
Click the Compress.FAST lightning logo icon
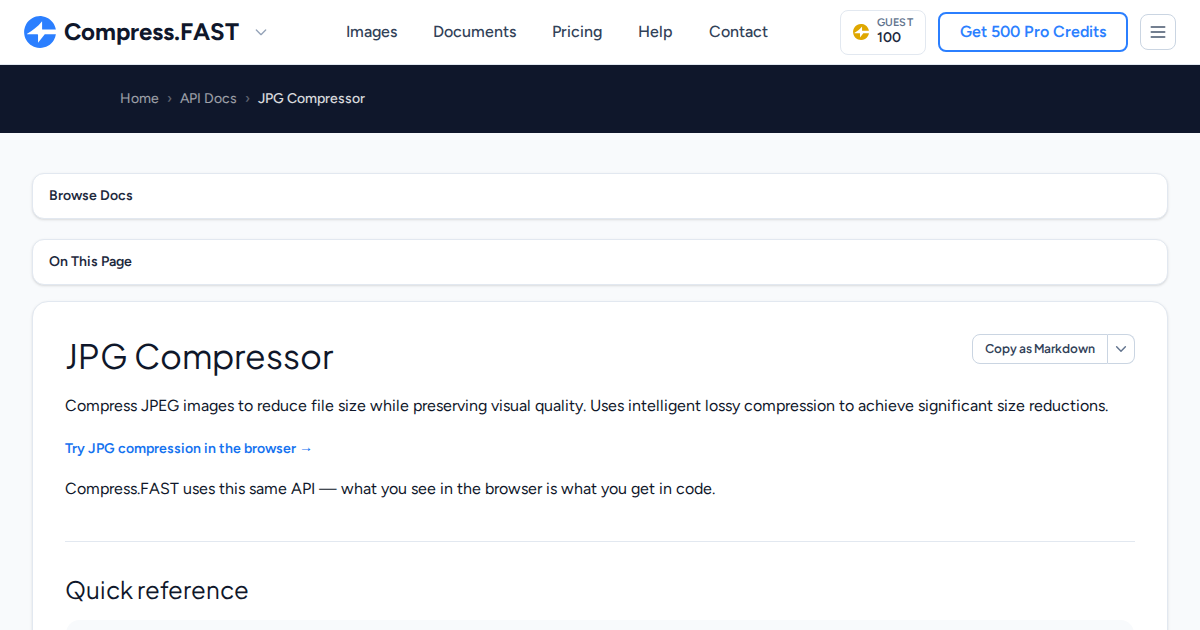click(40, 32)
